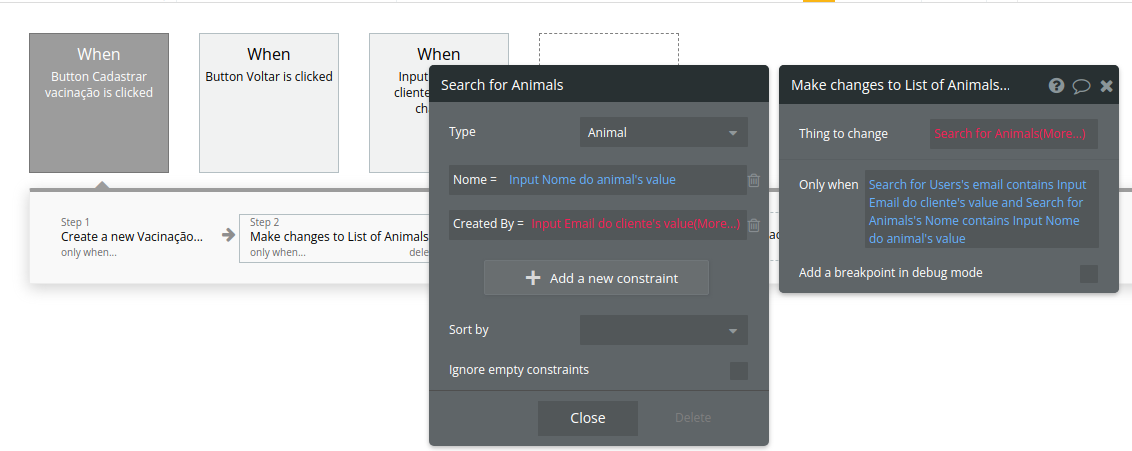The width and height of the screenshot is (1132, 451).
Task: Click Add a new constraint button
Action: (596, 278)
